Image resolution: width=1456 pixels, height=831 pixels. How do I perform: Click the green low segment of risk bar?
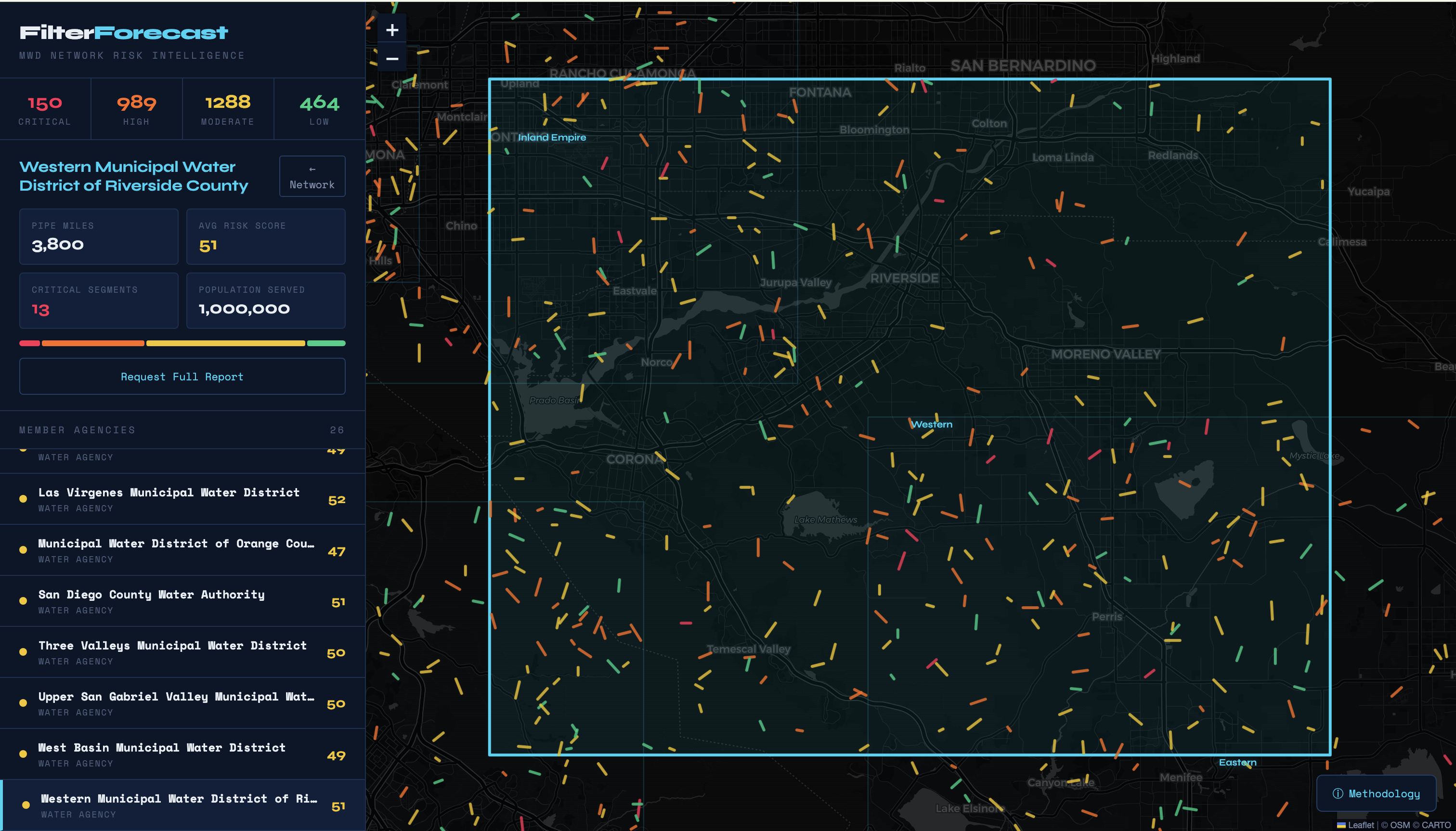[326, 343]
